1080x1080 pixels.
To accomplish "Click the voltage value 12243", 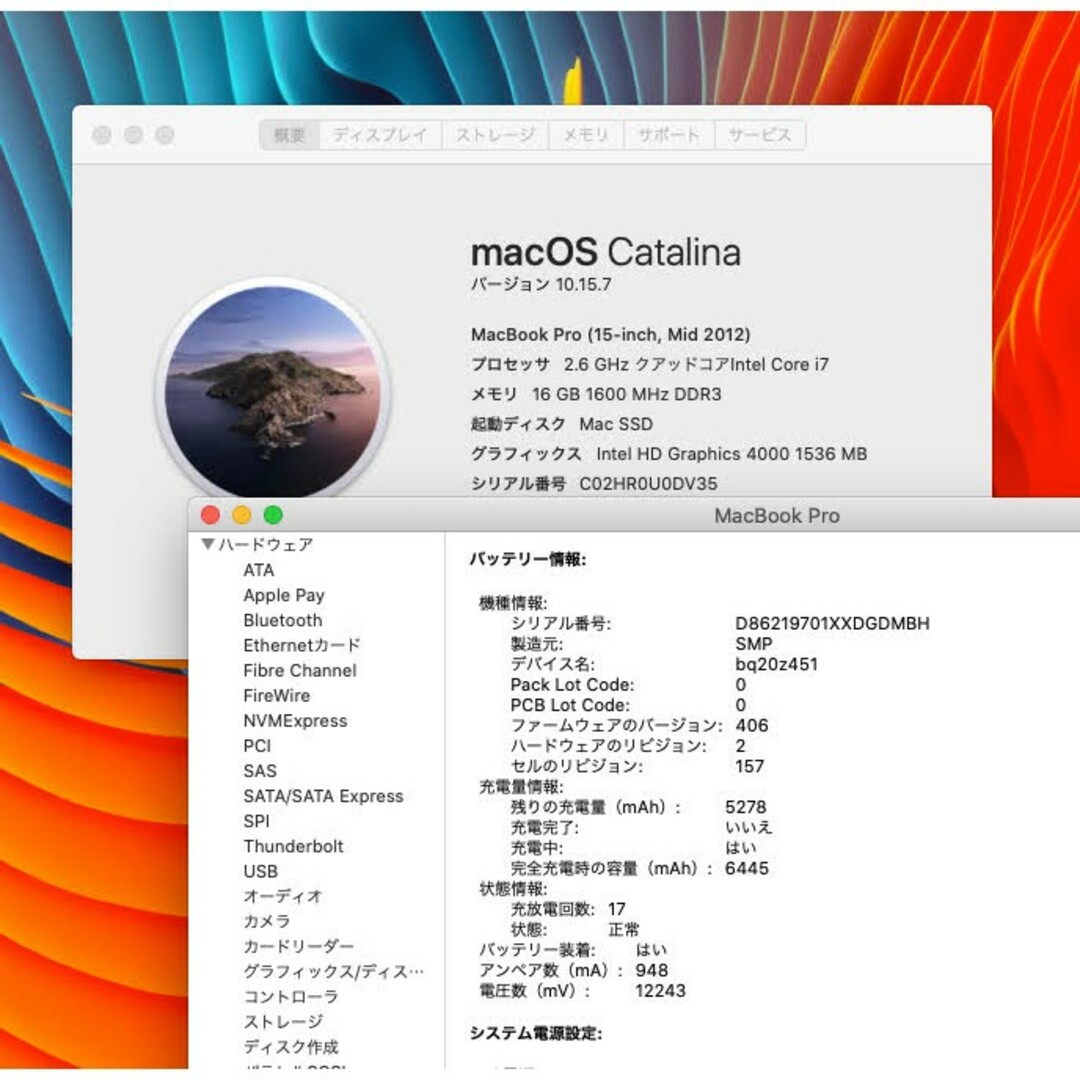I will [x=660, y=991].
